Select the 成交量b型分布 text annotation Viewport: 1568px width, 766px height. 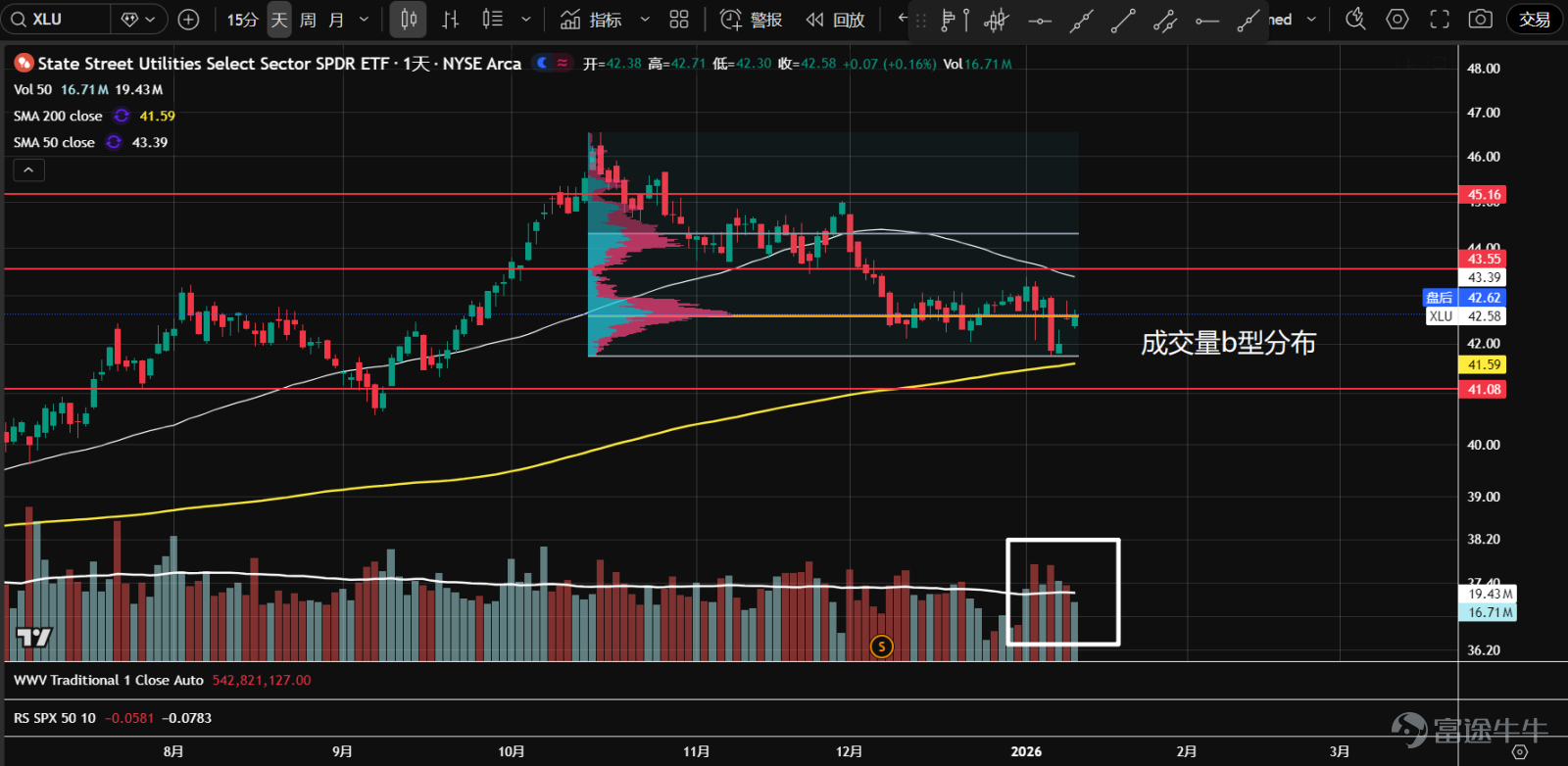coord(1229,343)
